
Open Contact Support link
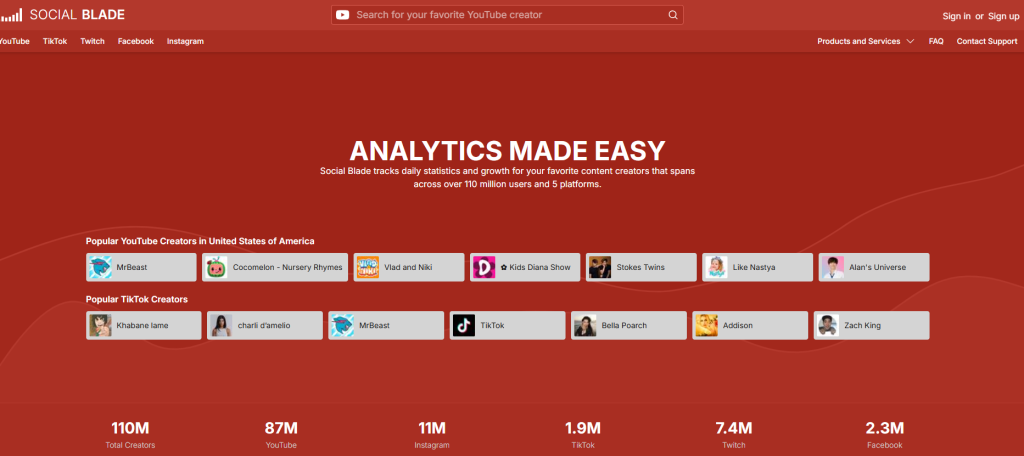pyautogui.click(x=986, y=41)
